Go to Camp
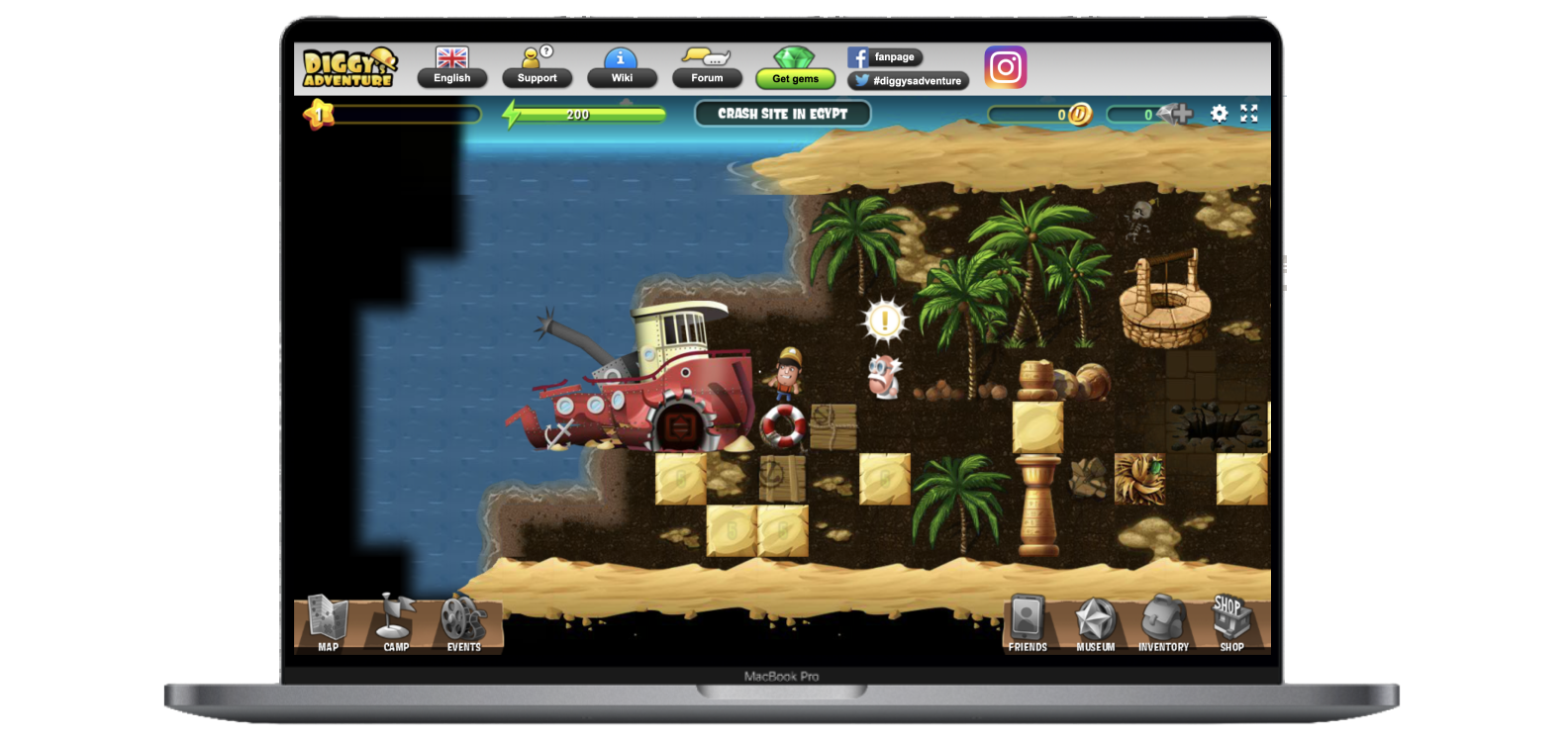Image resolution: width=1568 pixels, height=740 pixels. click(x=395, y=622)
